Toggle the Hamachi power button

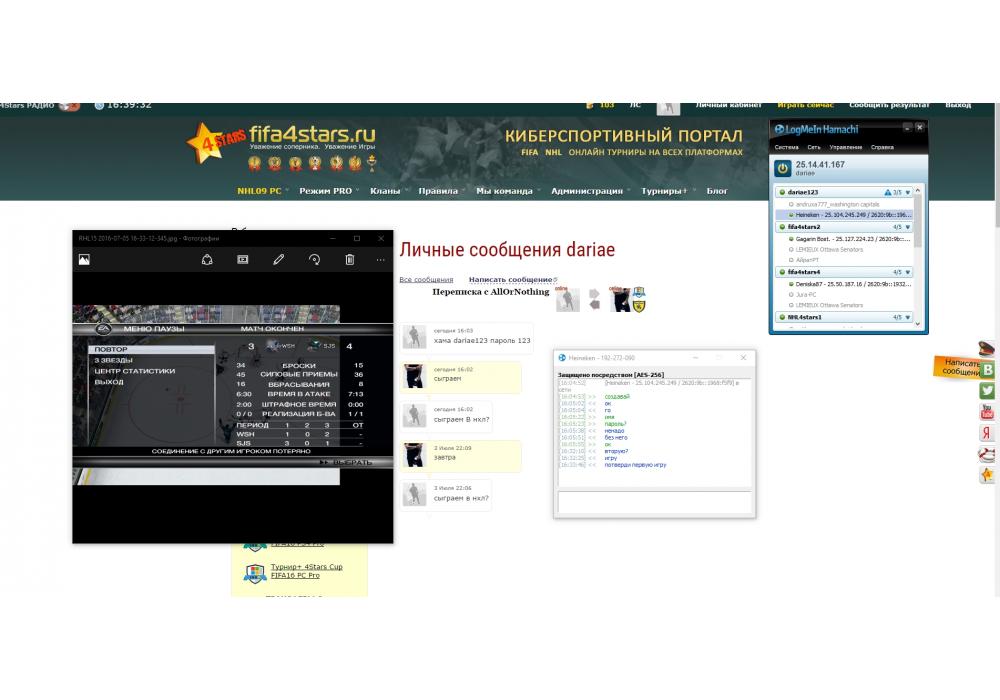(x=782, y=168)
